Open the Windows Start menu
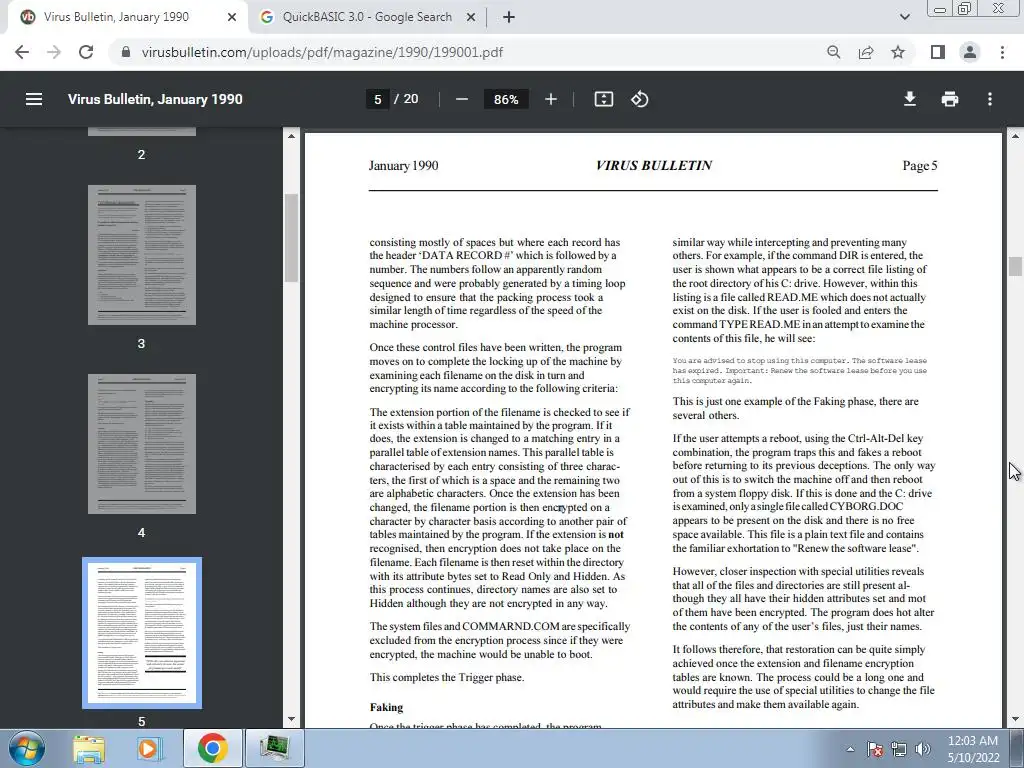1024x768 pixels. point(27,748)
